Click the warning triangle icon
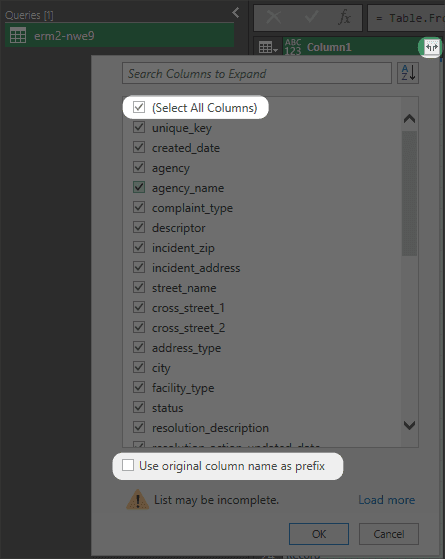Screen dimensions: 445x559 (x=138, y=499)
